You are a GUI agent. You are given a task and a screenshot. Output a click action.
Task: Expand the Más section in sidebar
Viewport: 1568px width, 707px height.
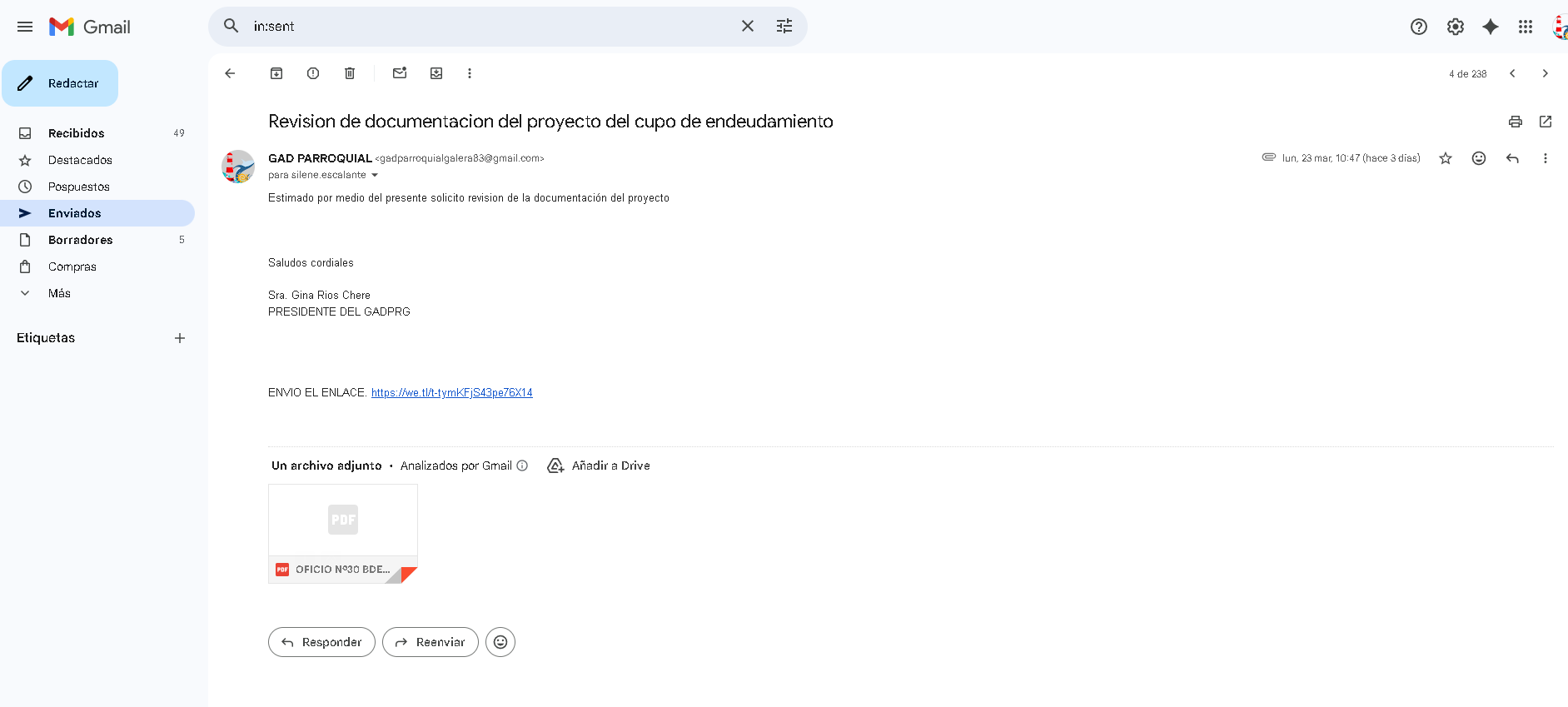point(59,293)
